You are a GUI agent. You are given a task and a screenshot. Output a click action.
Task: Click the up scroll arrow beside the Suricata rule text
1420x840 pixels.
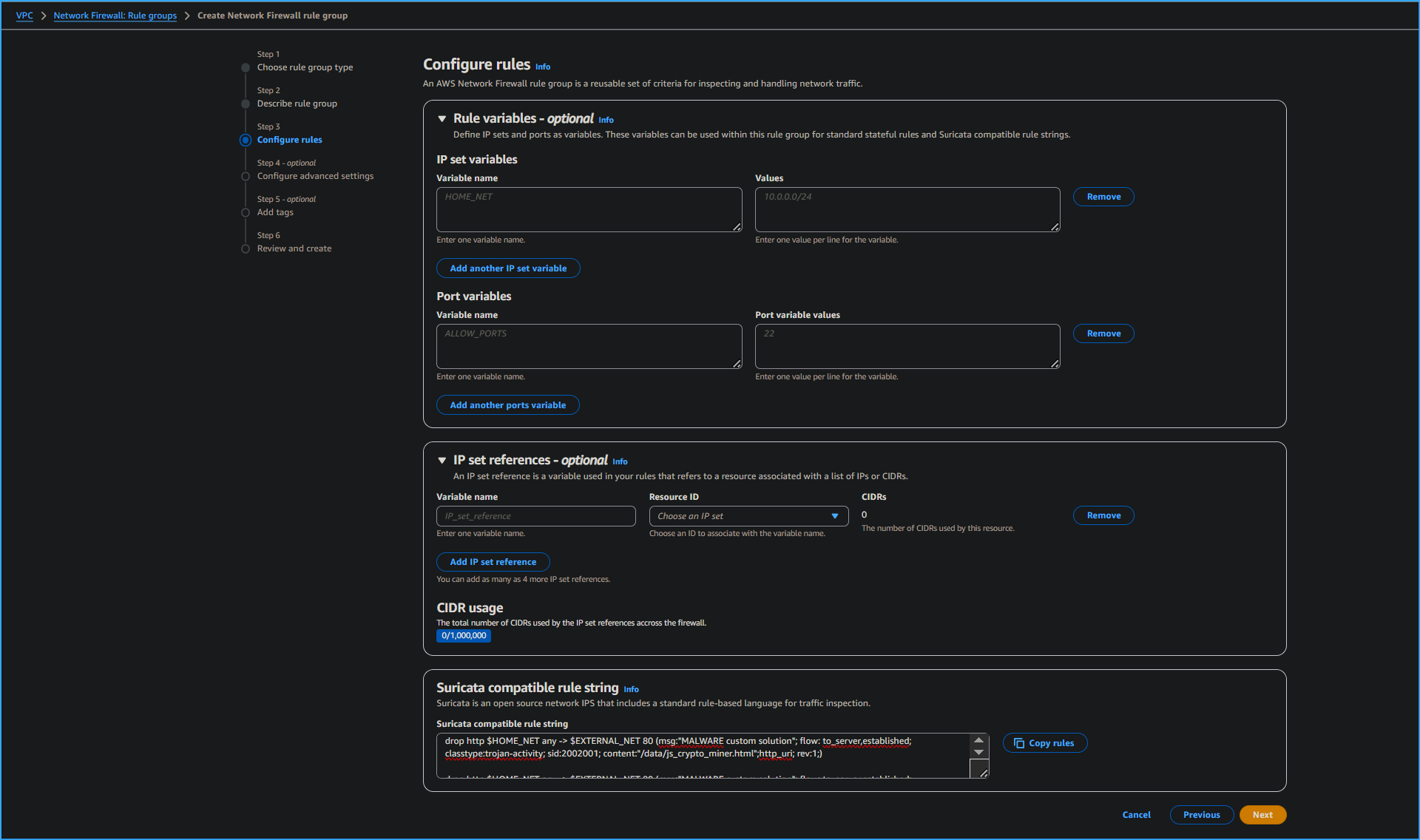(978, 739)
